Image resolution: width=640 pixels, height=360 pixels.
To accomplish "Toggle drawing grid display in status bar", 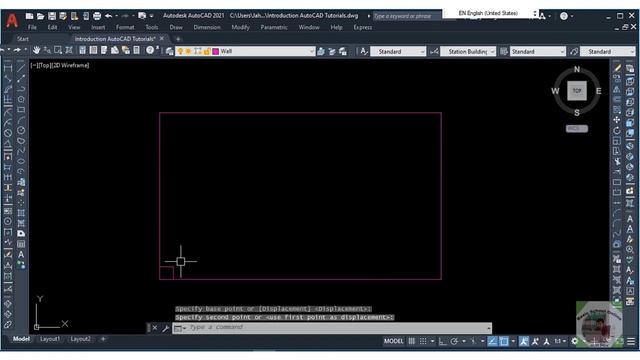I will tap(412, 341).
